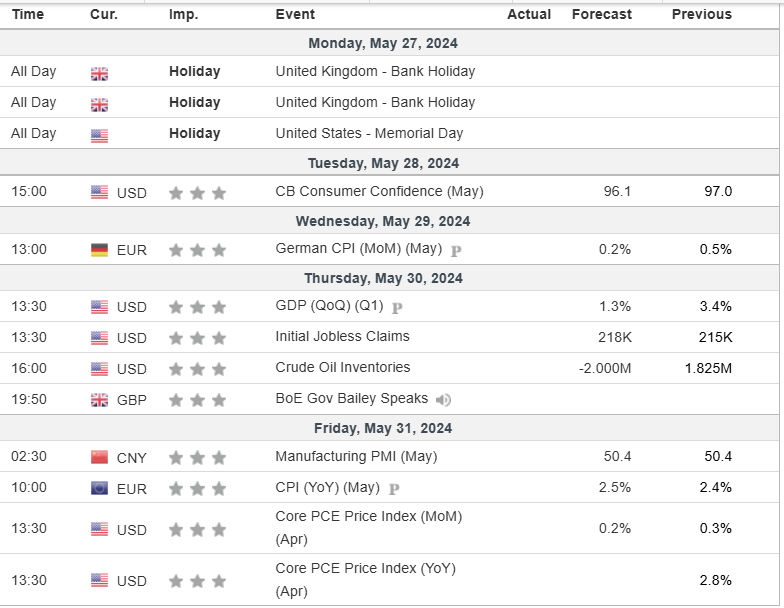
Task: Click importance stars for CB Consumer Confidence
Action: (198, 193)
